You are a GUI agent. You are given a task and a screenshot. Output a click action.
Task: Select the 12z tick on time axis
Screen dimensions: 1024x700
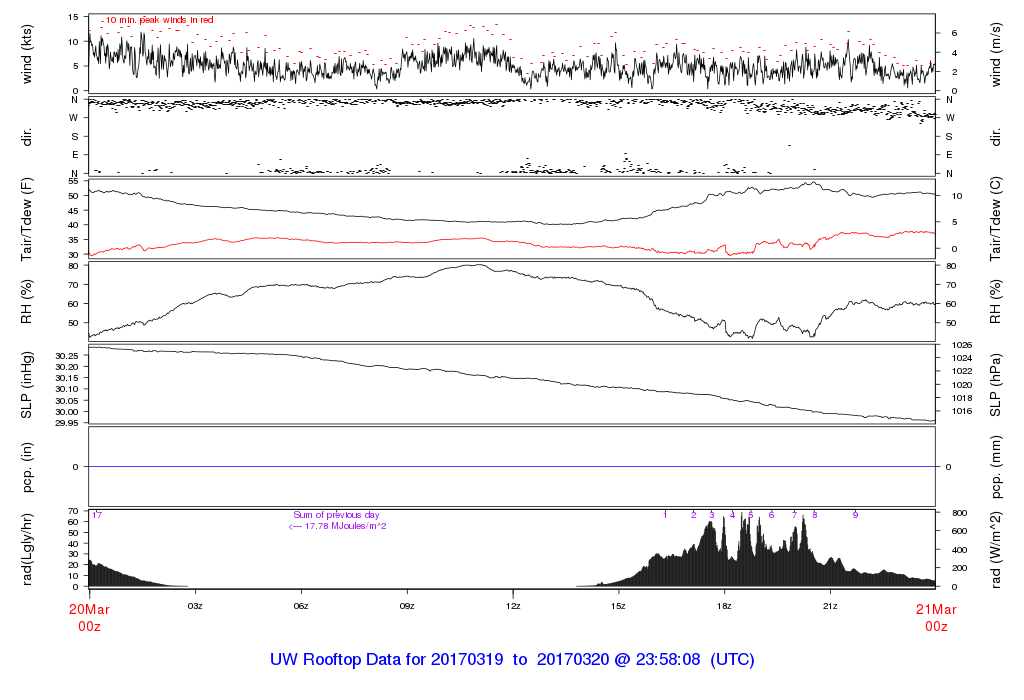point(513,606)
